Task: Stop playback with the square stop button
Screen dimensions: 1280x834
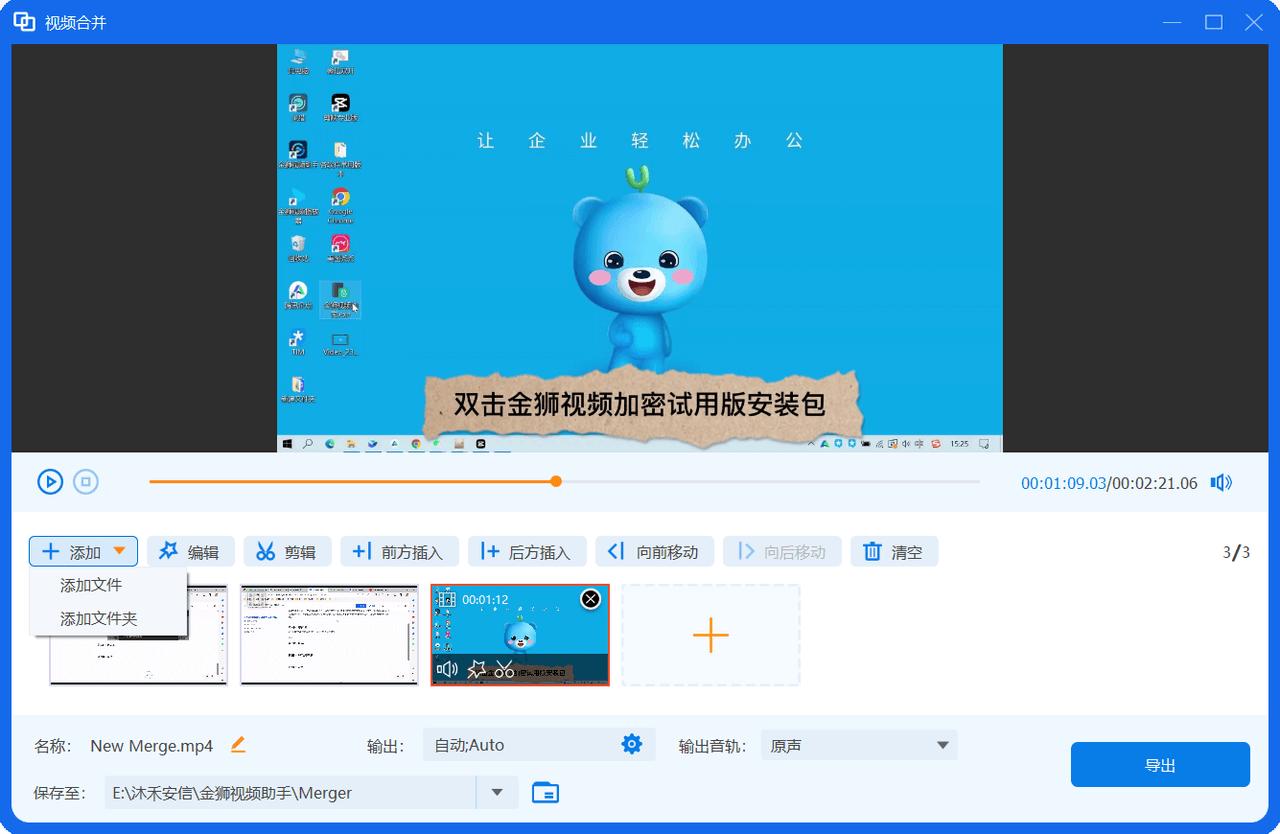Action: (x=86, y=481)
